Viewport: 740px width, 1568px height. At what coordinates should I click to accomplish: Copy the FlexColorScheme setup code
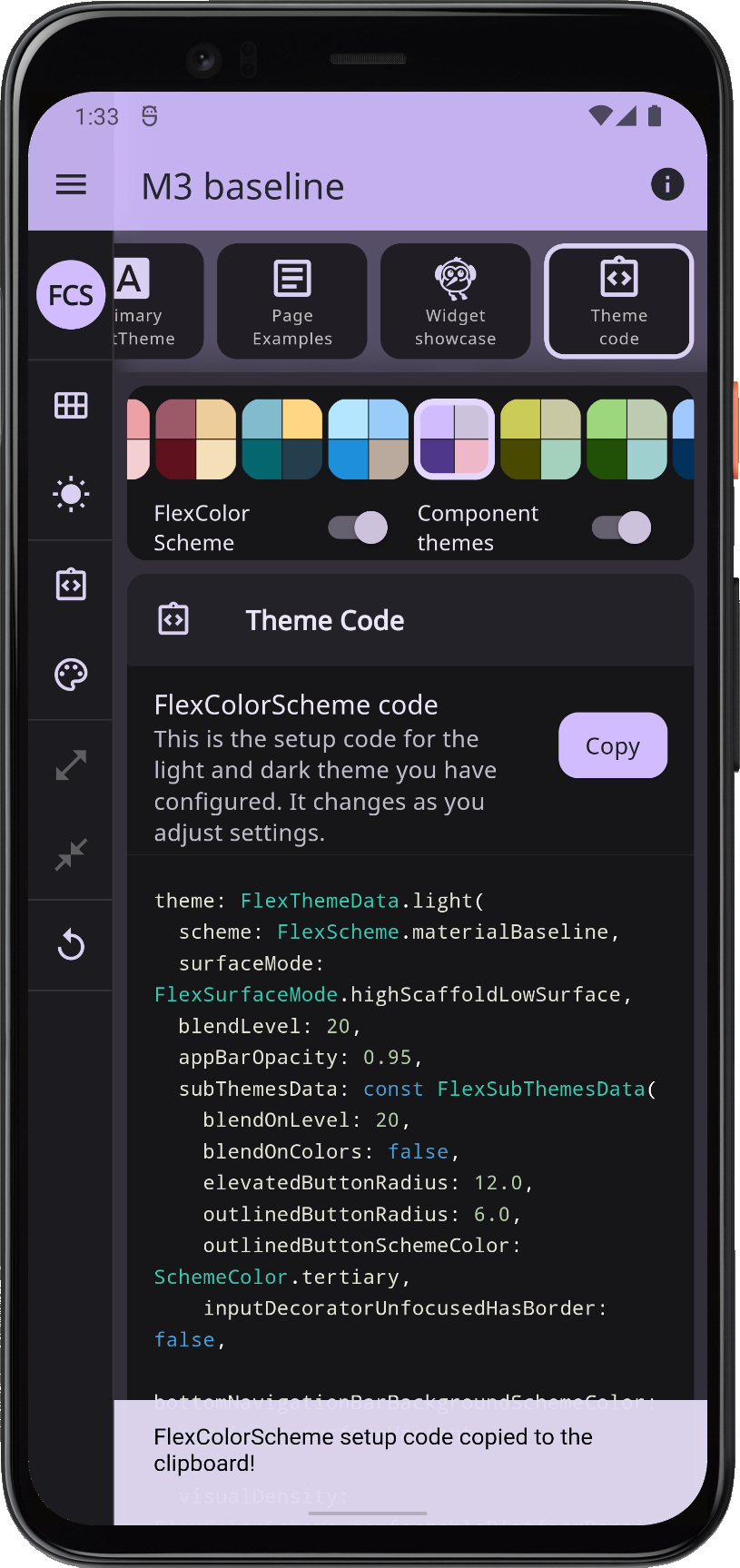[613, 745]
